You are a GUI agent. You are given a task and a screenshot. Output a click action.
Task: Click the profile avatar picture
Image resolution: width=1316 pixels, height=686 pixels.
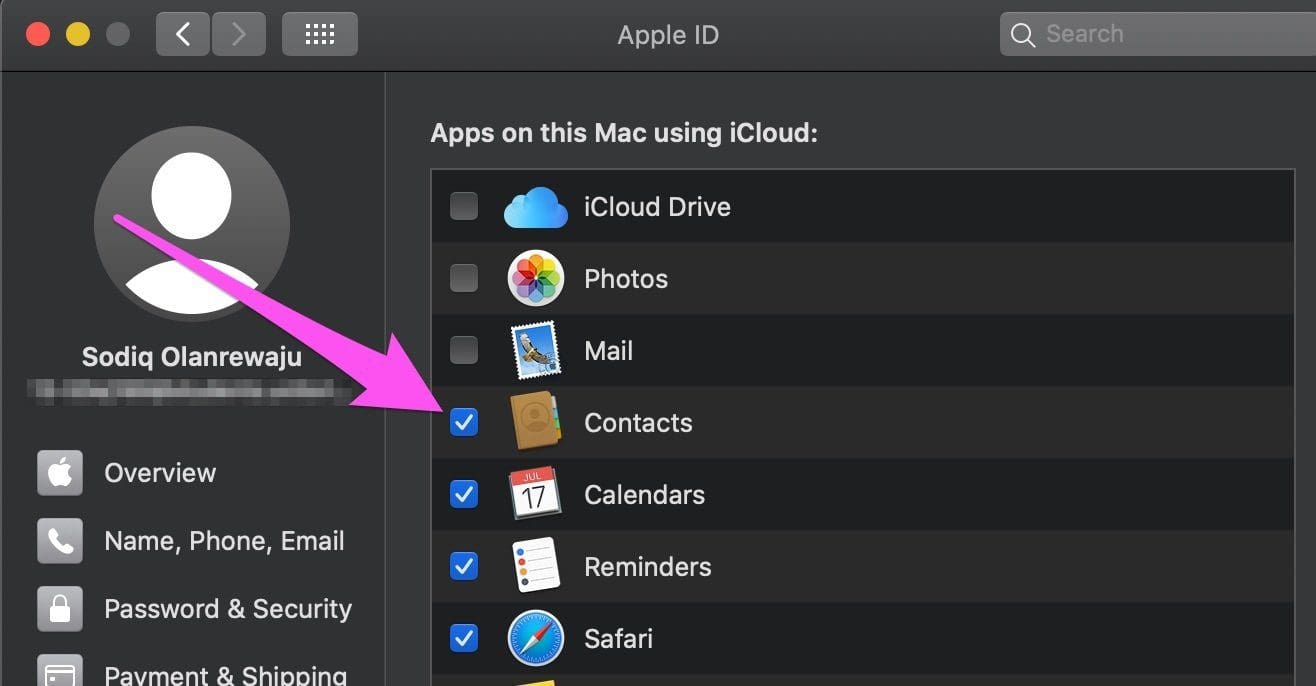tap(191, 224)
